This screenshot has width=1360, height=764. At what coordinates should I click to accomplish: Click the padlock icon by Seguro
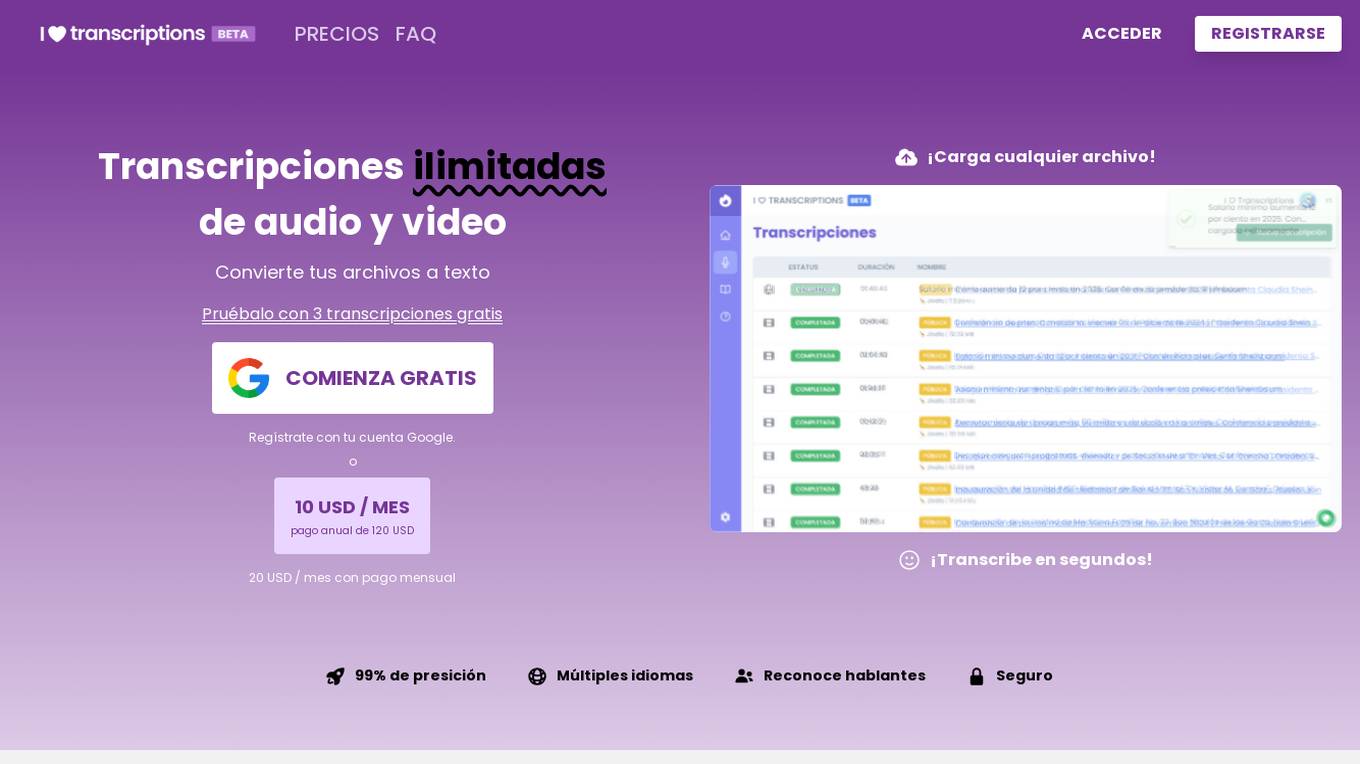tap(977, 676)
